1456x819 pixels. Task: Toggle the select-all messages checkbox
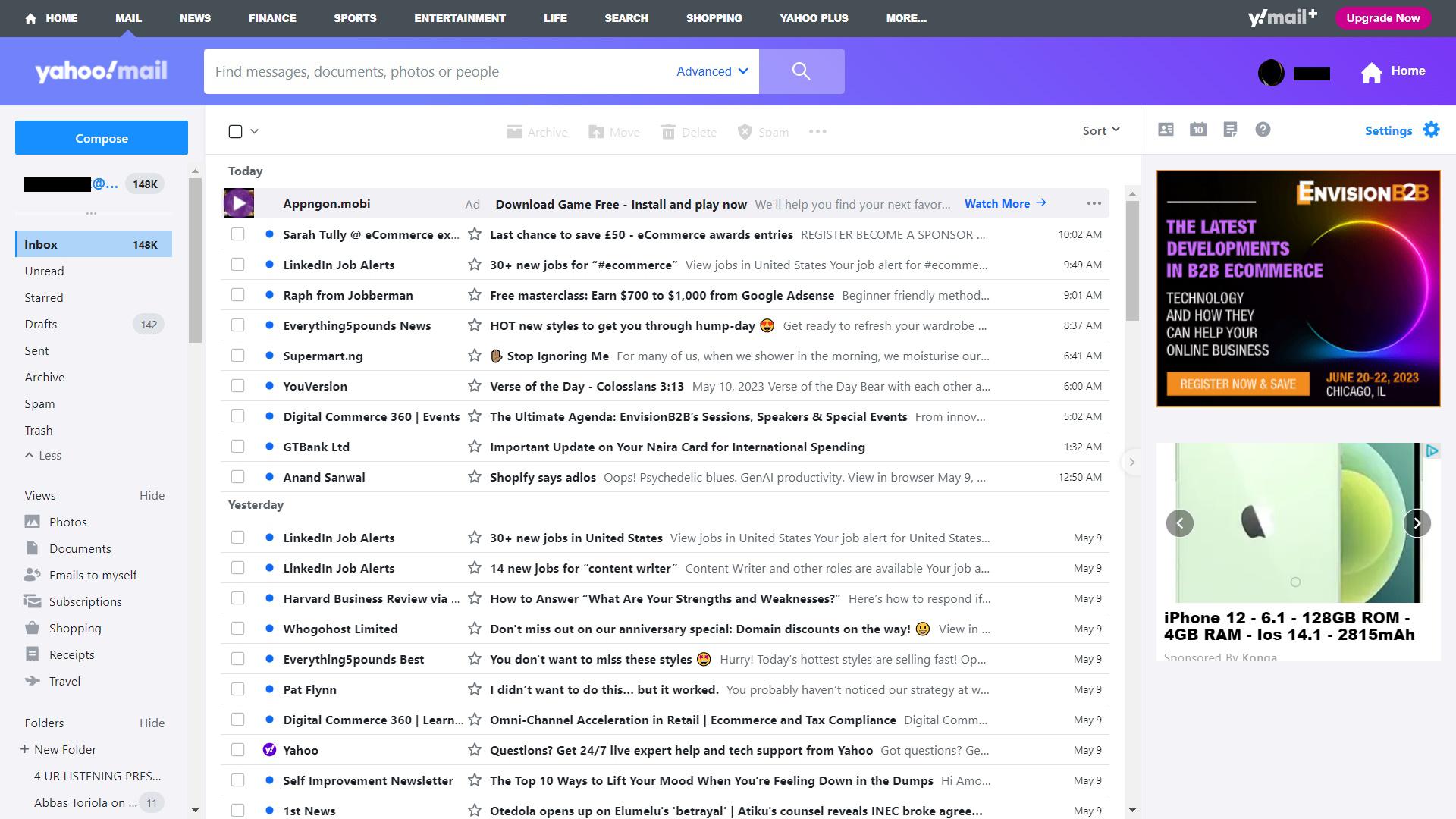point(235,132)
